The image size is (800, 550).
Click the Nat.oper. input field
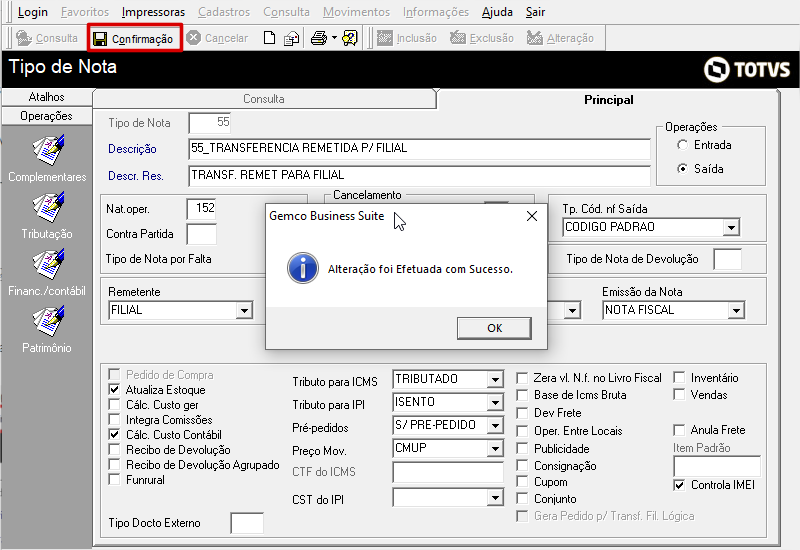pos(202,209)
